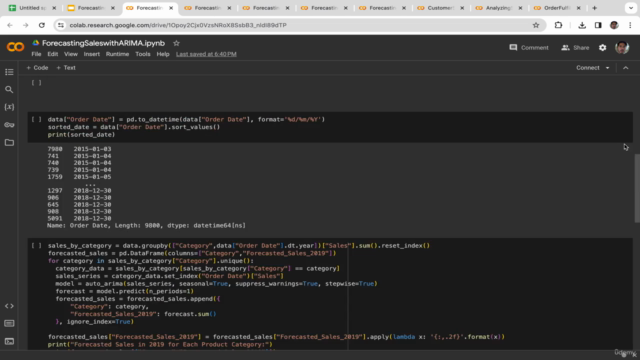Open the File menu
The width and height of the screenshot is (640, 360).
pyautogui.click(x=36, y=54)
